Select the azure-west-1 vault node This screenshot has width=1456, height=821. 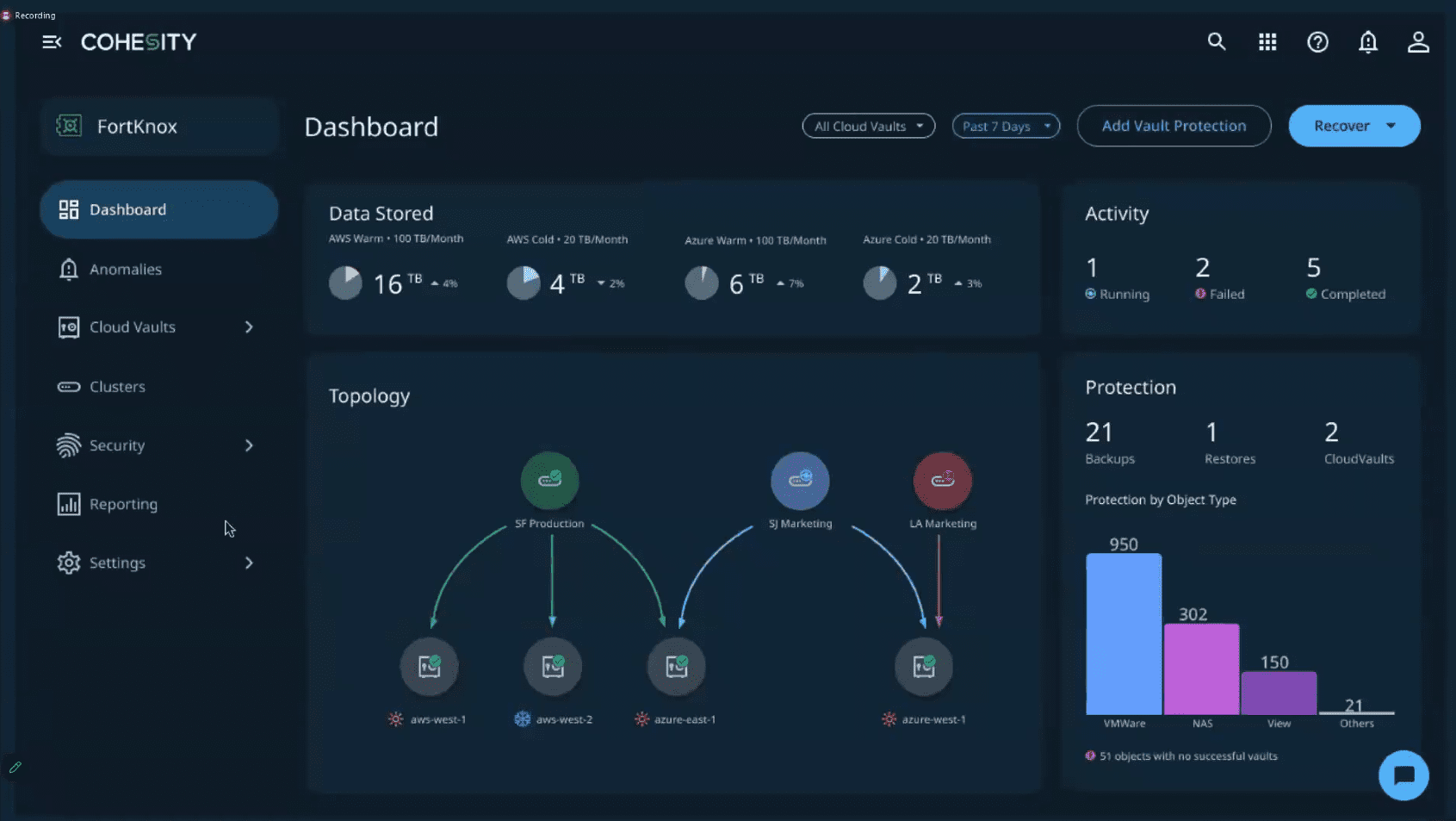point(923,666)
